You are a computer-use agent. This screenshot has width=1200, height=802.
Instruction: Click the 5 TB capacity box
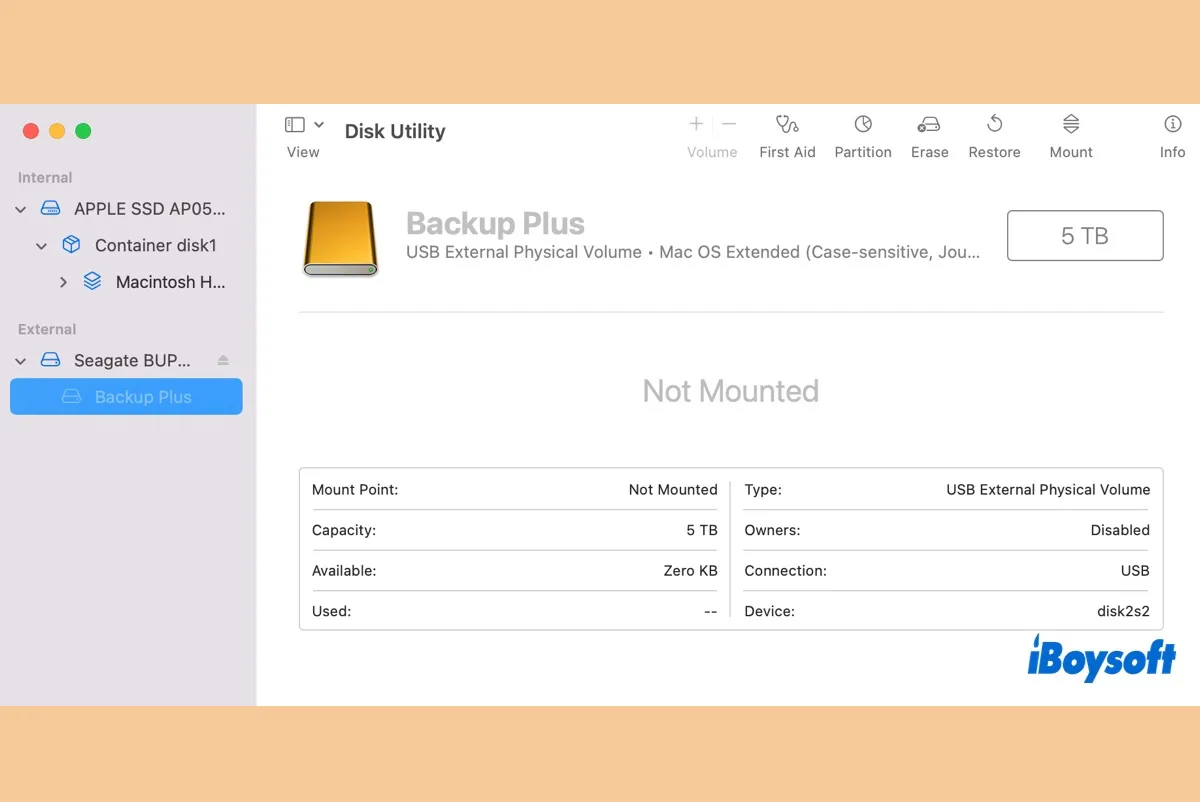[1085, 236]
